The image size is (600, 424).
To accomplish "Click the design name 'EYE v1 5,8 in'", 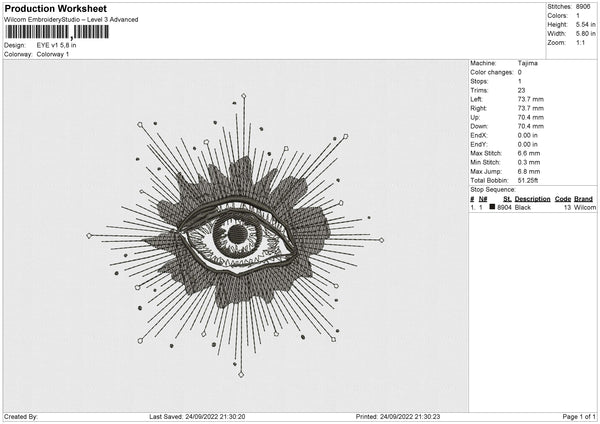I will (x=56, y=45).
